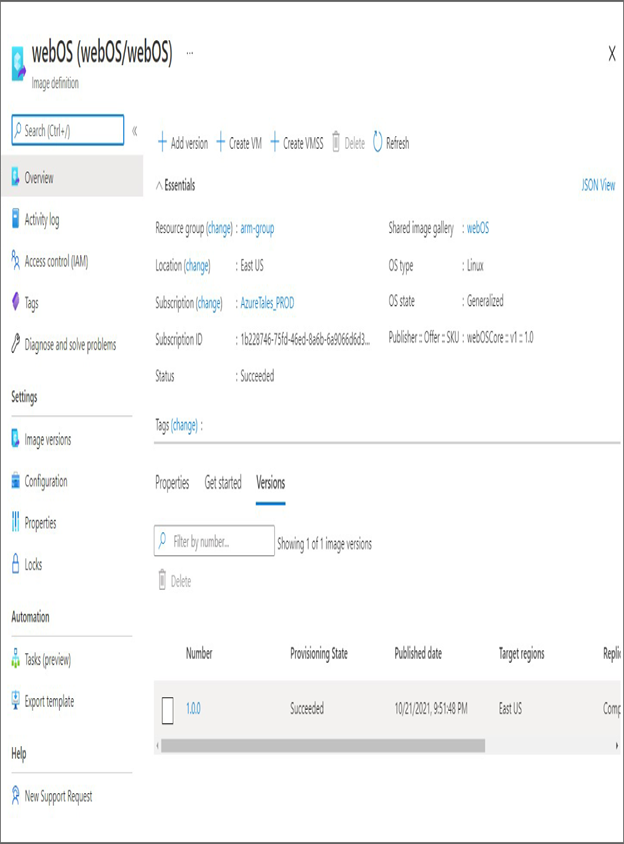624x844 pixels.
Task: Select the Versions tab
Action: click(270, 483)
